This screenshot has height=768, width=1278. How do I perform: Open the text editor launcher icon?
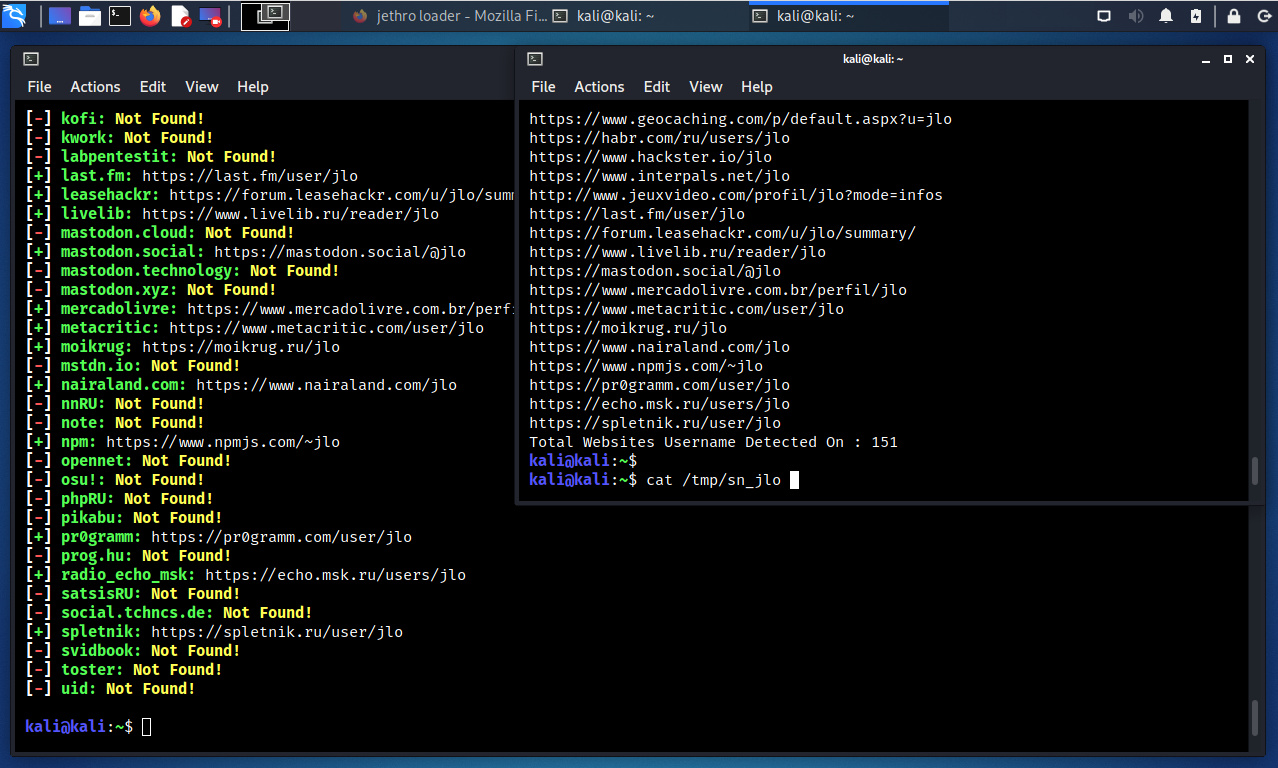180,16
